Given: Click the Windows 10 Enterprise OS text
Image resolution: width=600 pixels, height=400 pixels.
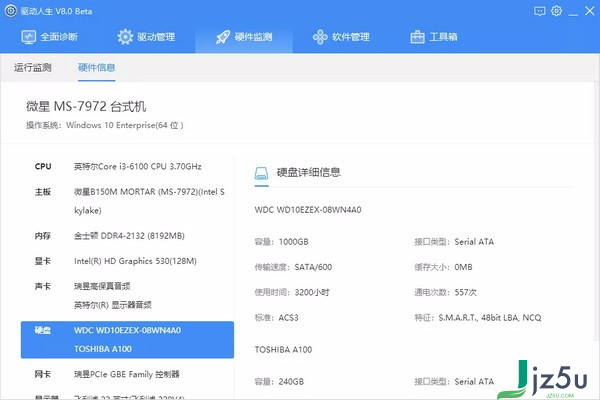Looking at the screenshot, I should pos(125,126).
